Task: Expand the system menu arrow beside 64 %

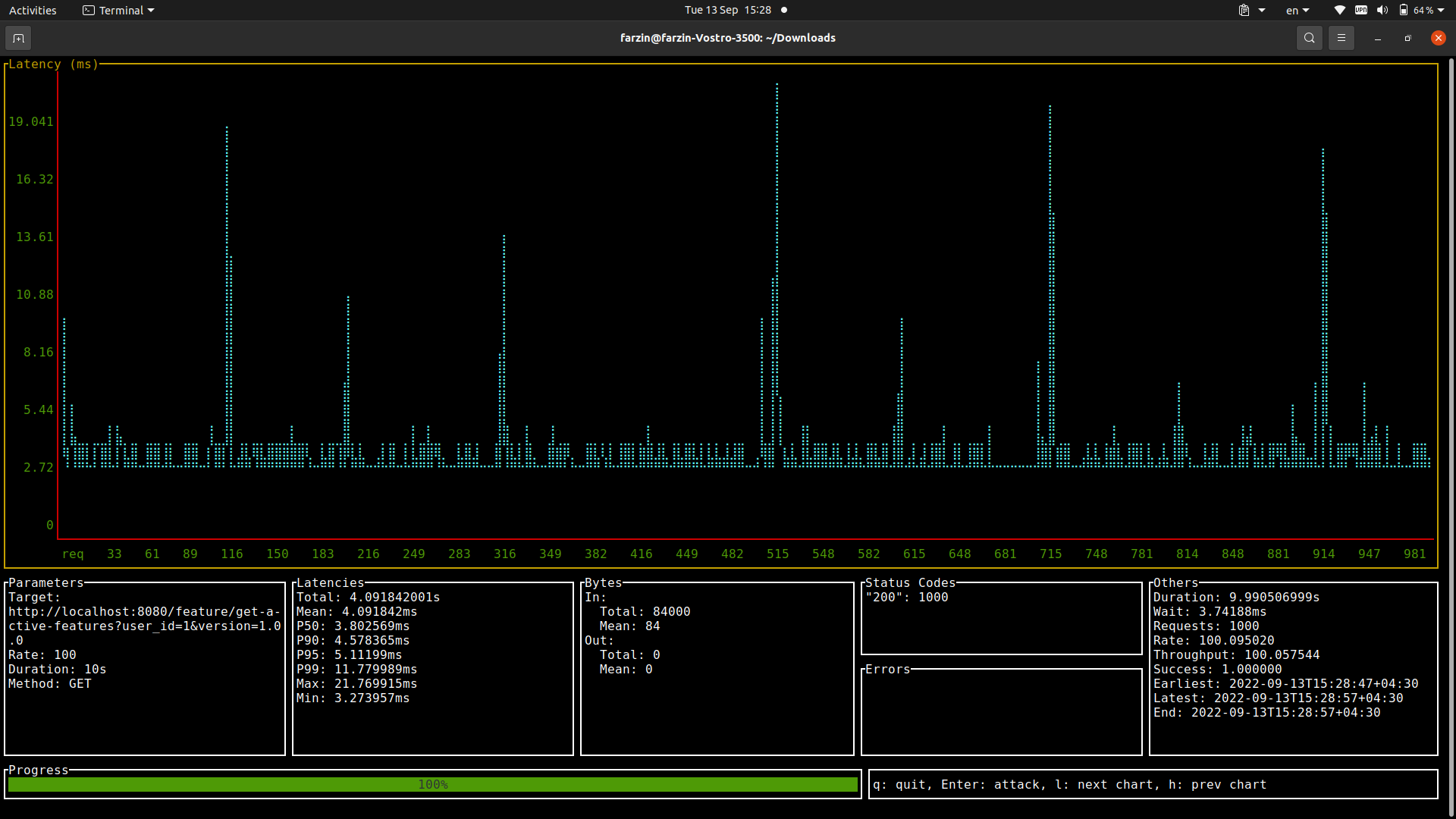Action: pyautogui.click(x=1441, y=11)
